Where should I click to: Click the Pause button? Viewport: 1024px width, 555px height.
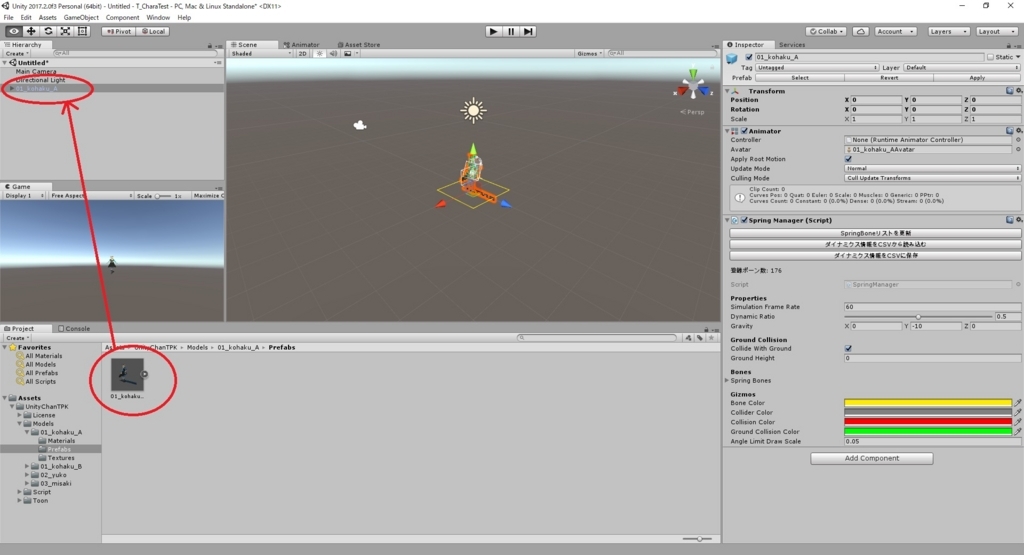click(511, 31)
